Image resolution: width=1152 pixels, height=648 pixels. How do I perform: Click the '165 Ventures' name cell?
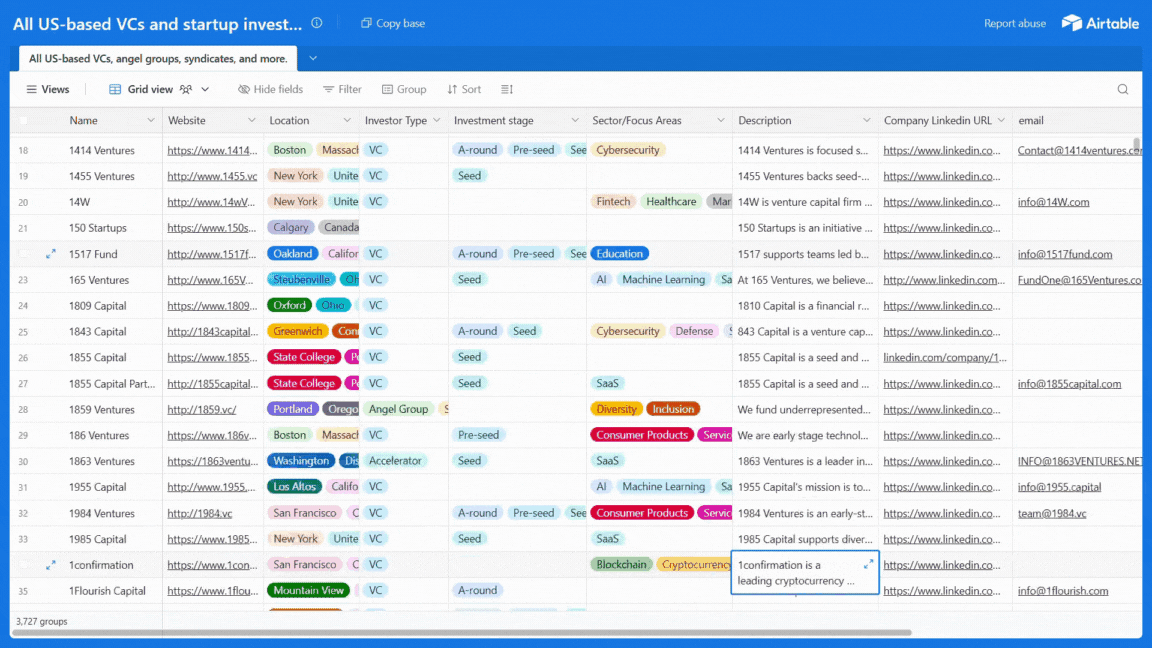98,280
